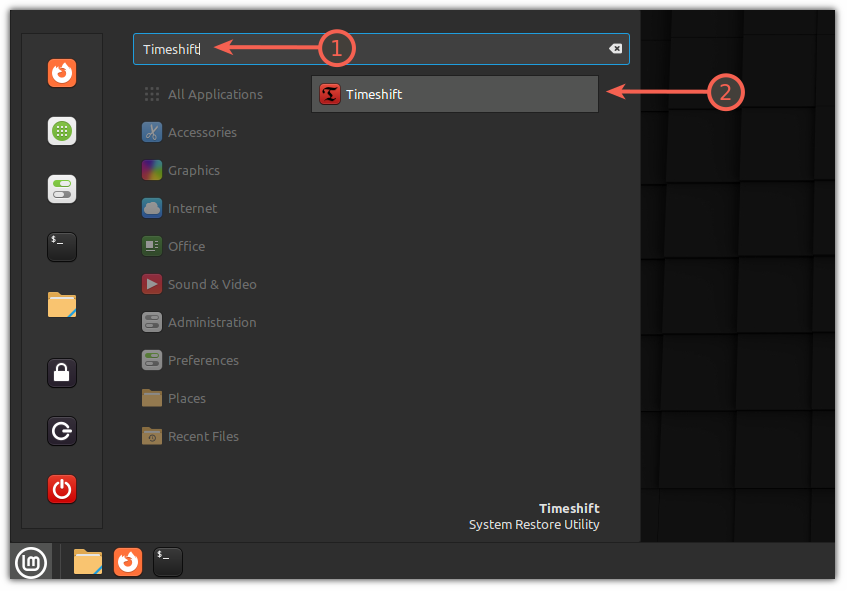Click inside the Timeshift search field
The height and width of the screenshot is (591, 847).
[x=381, y=49]
